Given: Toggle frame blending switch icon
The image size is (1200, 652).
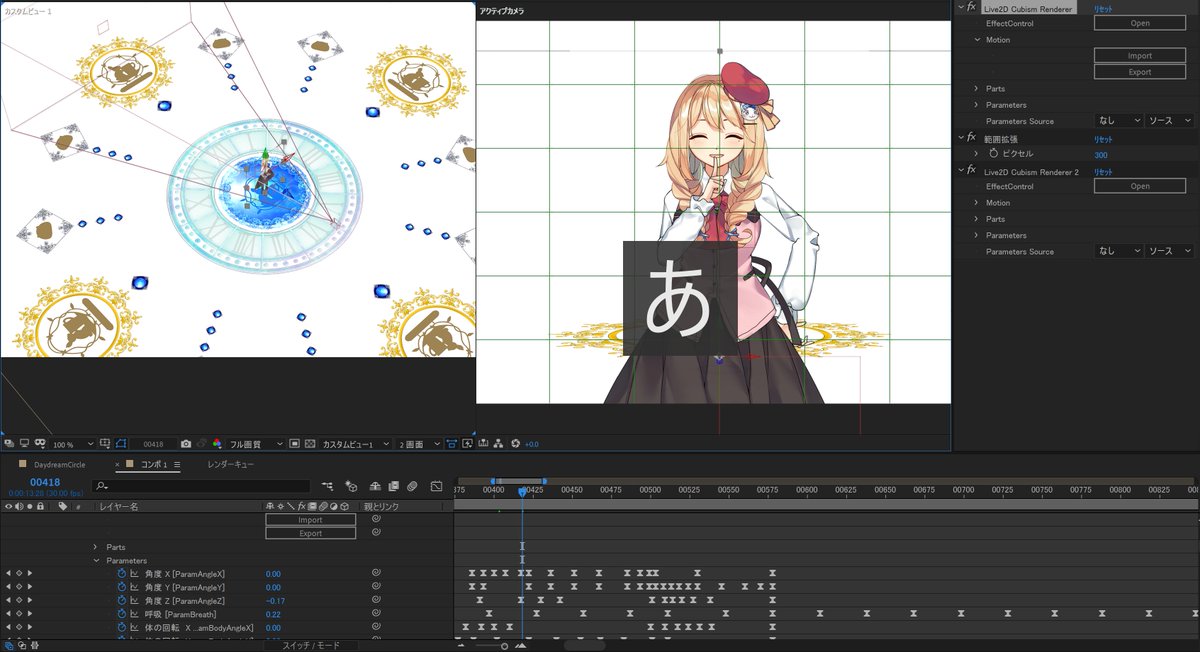Looking at the screenshot, I should [392, 486].
